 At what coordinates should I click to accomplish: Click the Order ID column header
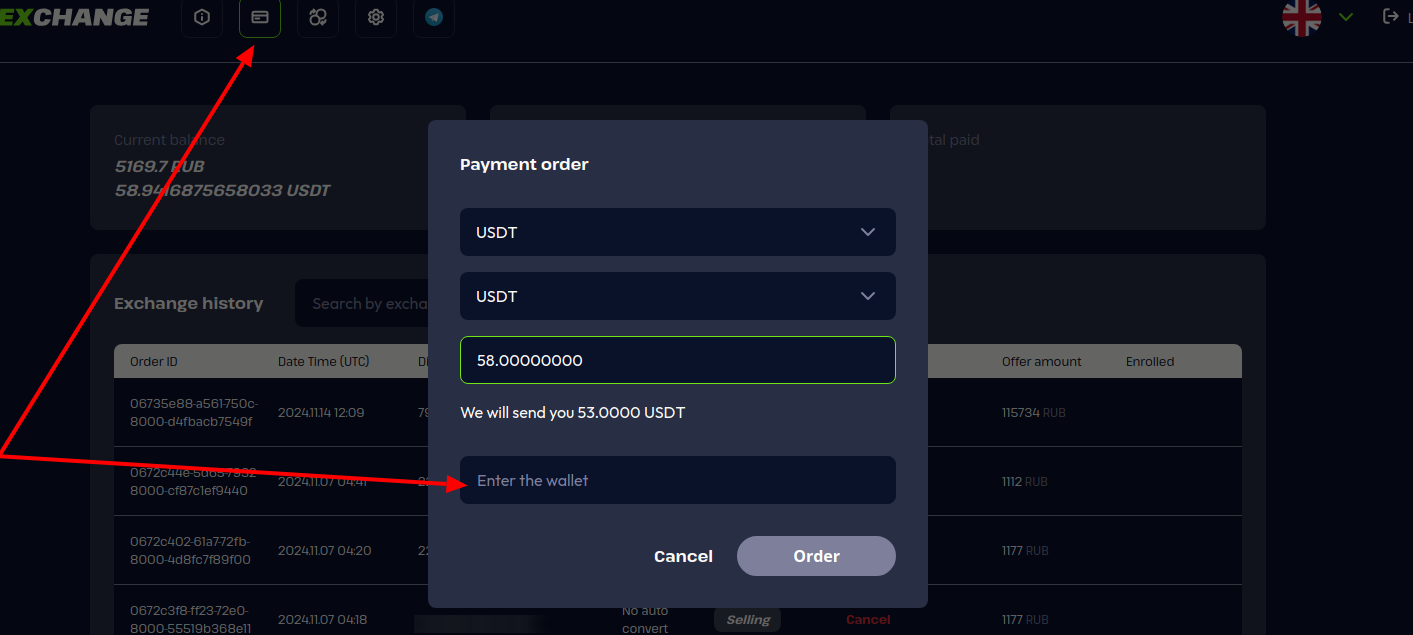coord(154,361)
